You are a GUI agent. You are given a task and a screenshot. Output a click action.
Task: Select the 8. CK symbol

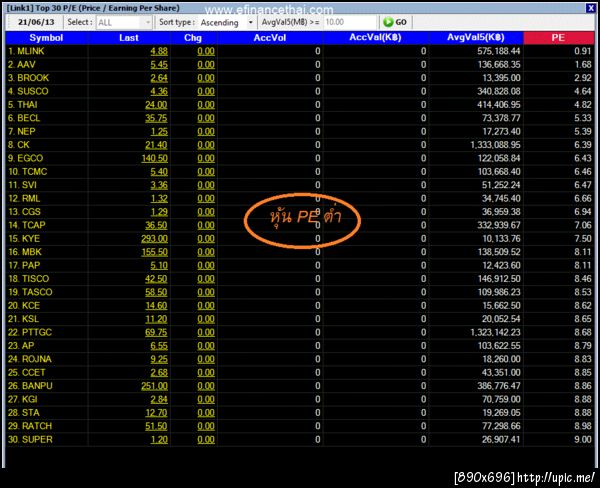[x=19, y=145]
